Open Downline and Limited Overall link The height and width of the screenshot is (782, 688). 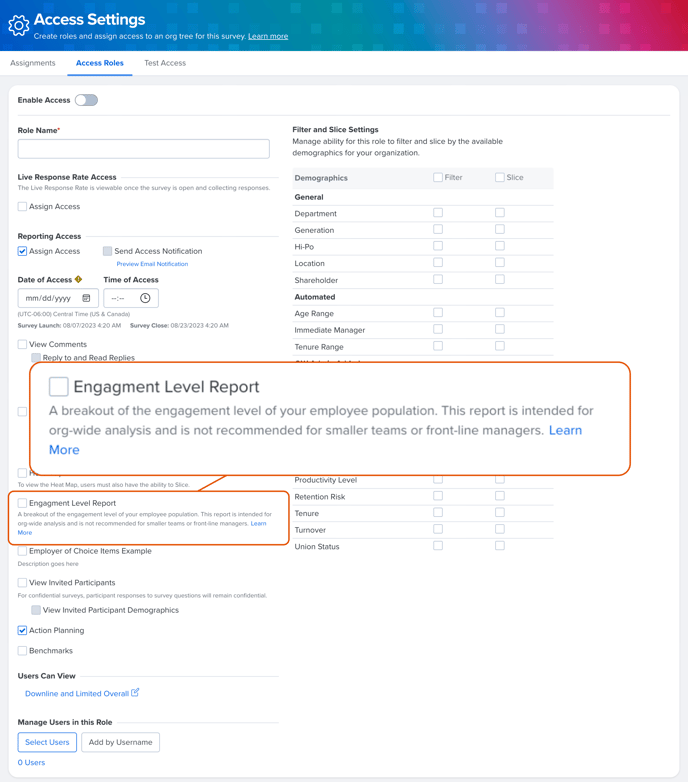coord(77,694)
